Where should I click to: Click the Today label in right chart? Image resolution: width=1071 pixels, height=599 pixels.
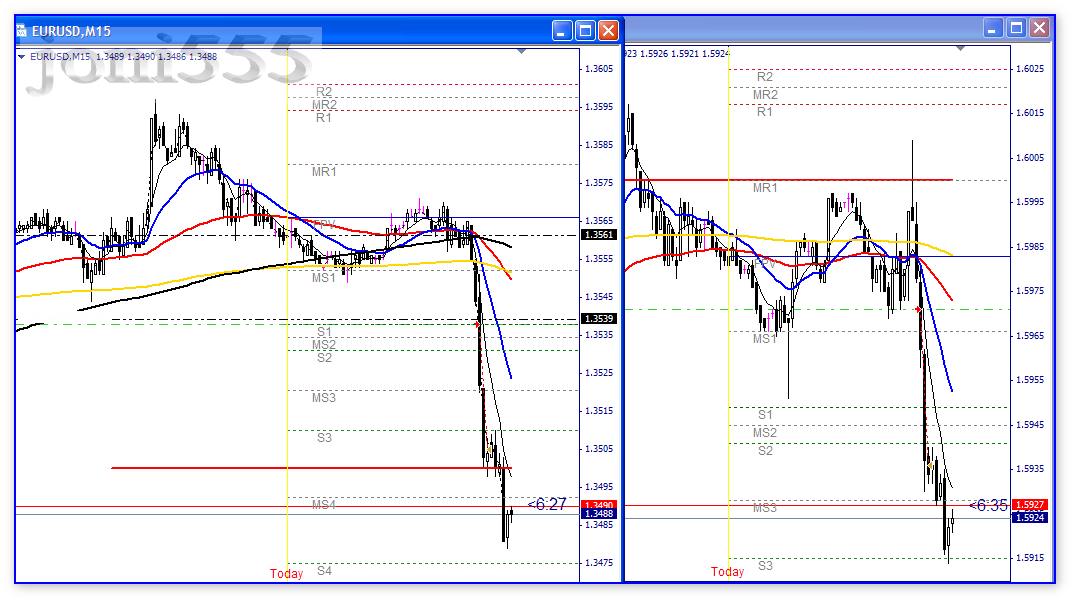[727, 572]
